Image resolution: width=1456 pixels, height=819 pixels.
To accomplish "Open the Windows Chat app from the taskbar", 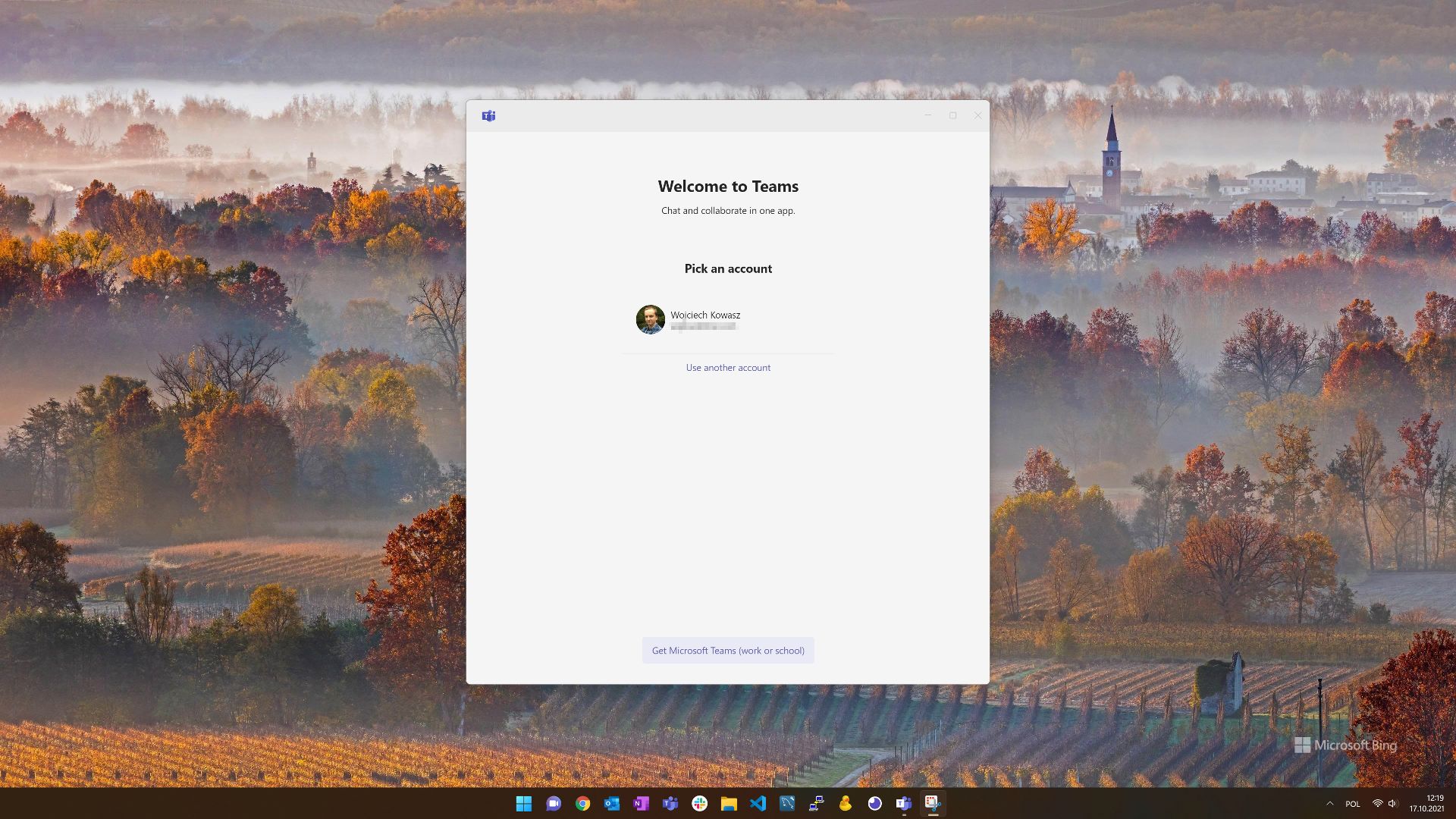I will 553,804.
